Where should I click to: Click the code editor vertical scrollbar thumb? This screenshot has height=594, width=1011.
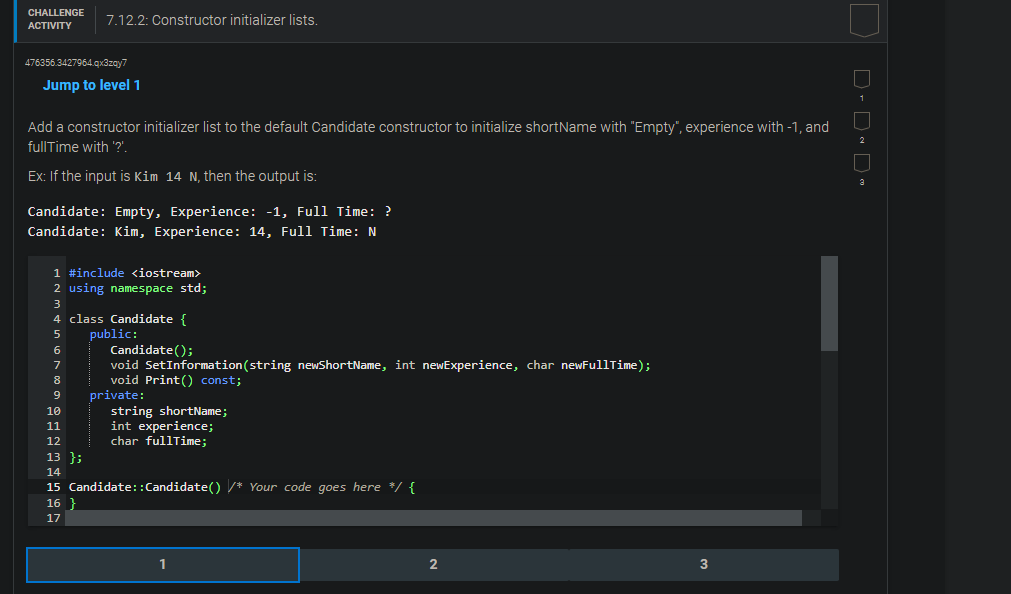(829, 303)
